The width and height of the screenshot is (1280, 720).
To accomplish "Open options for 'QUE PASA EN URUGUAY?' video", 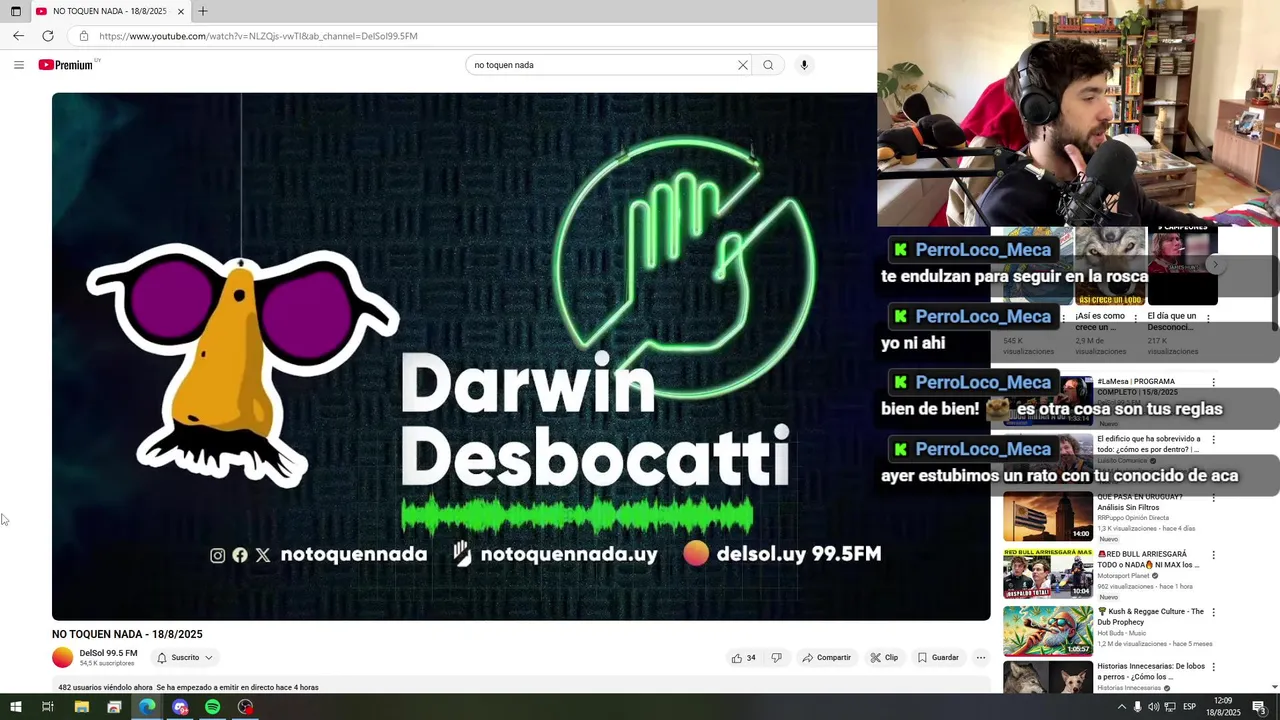I will click(1214, 498).
